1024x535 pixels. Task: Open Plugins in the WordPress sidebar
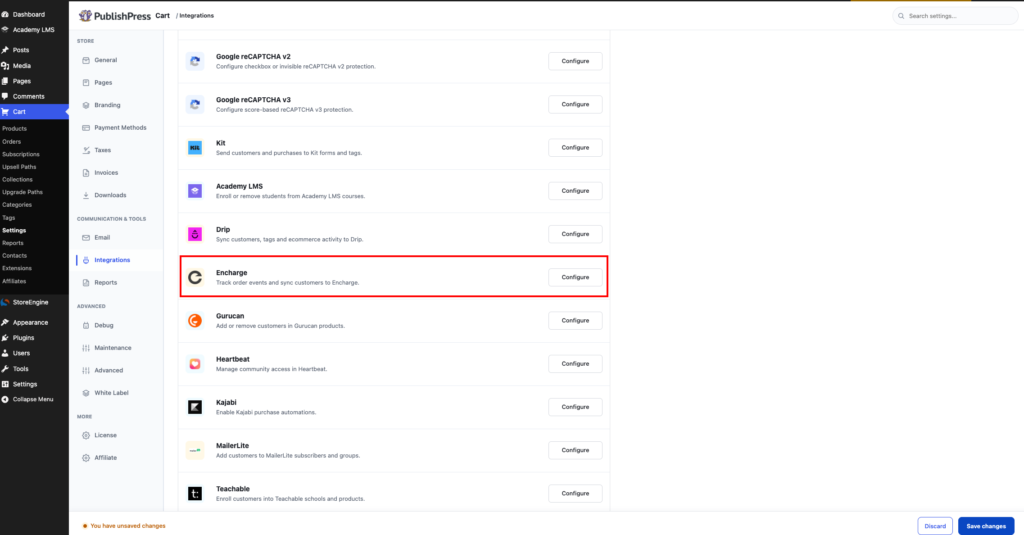pos(24,338)
